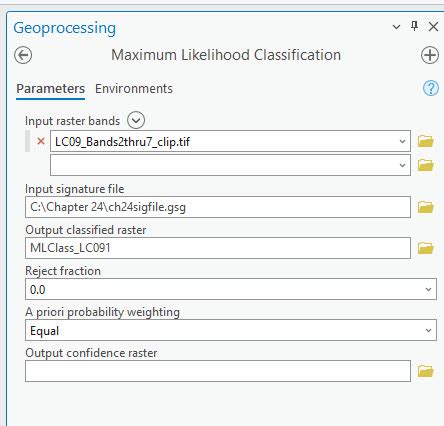444x426 pixels.
Task: Go back using the left arrow icon
Action: pyautogui.click(x=23, y=55)
